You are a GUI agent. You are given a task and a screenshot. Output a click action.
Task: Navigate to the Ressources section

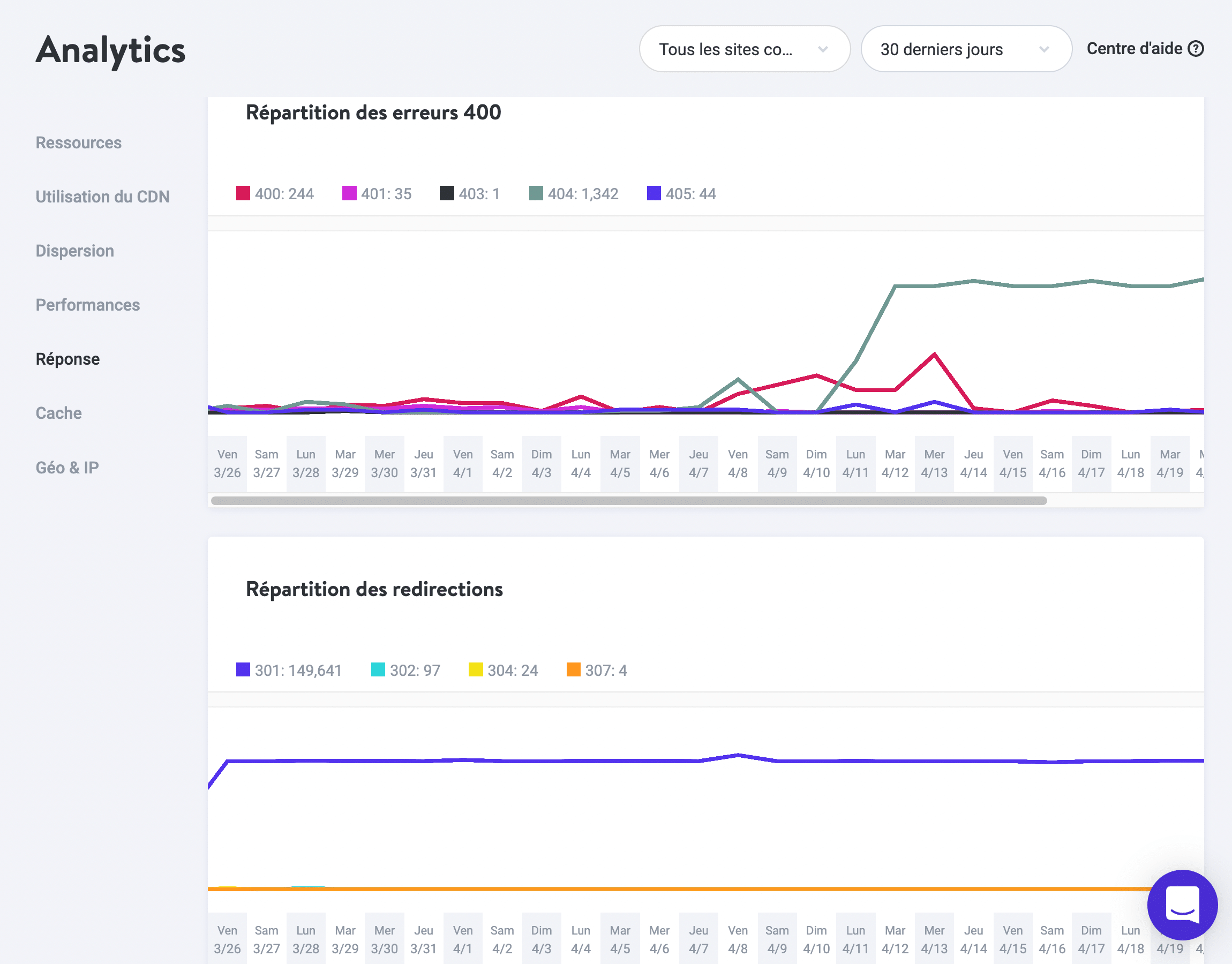pos(78,143)
